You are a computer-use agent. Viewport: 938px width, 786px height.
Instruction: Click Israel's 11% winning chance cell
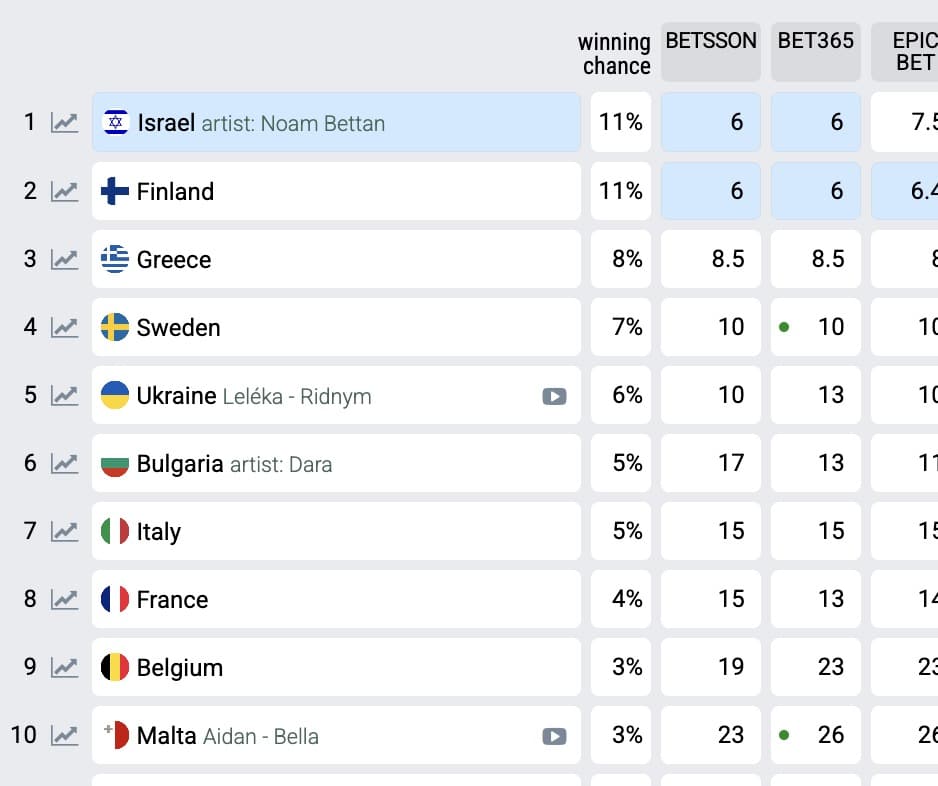click(x=621, y=123)
